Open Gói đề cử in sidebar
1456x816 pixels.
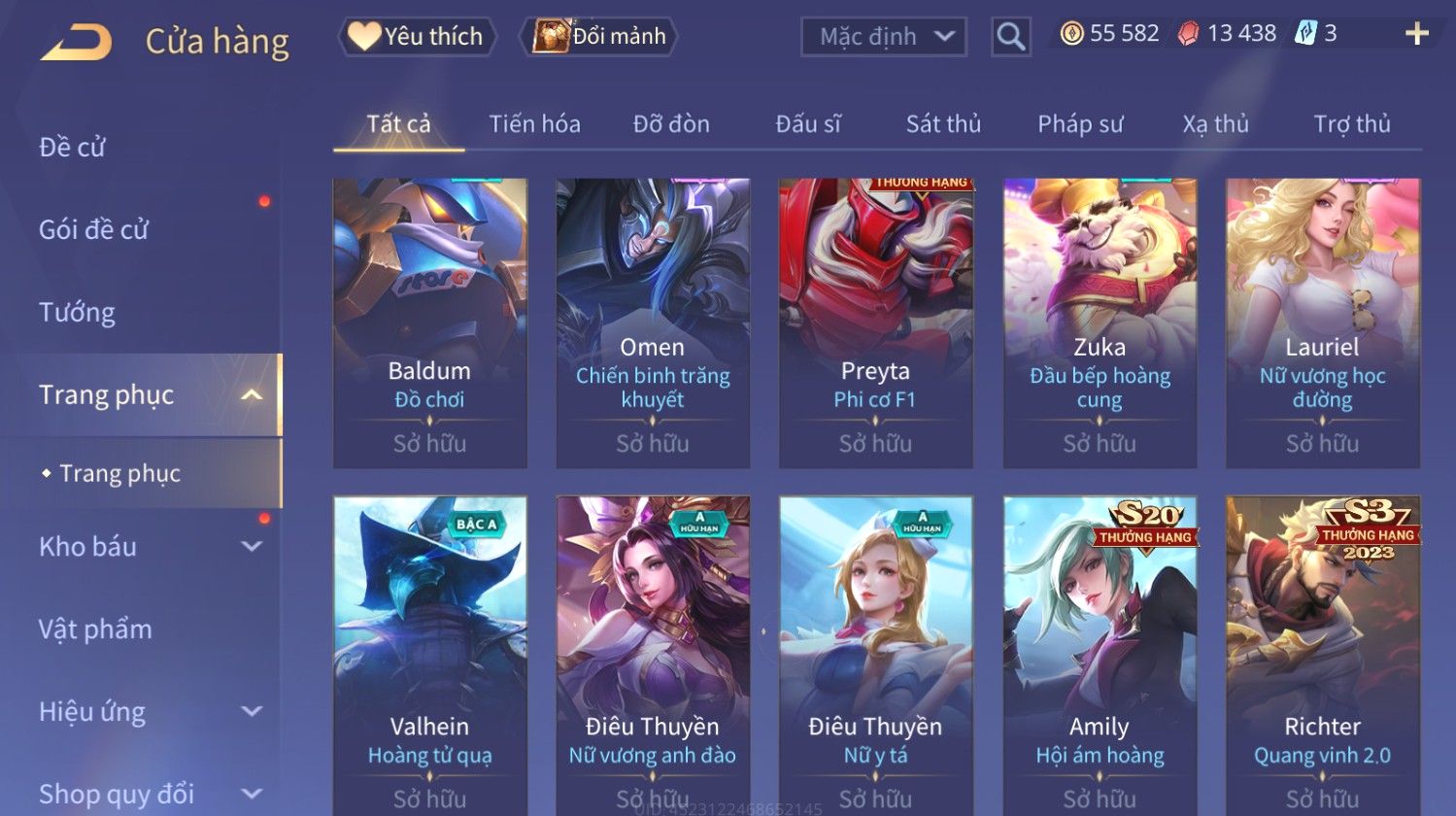pyautogui.click(x=94, y=230)
